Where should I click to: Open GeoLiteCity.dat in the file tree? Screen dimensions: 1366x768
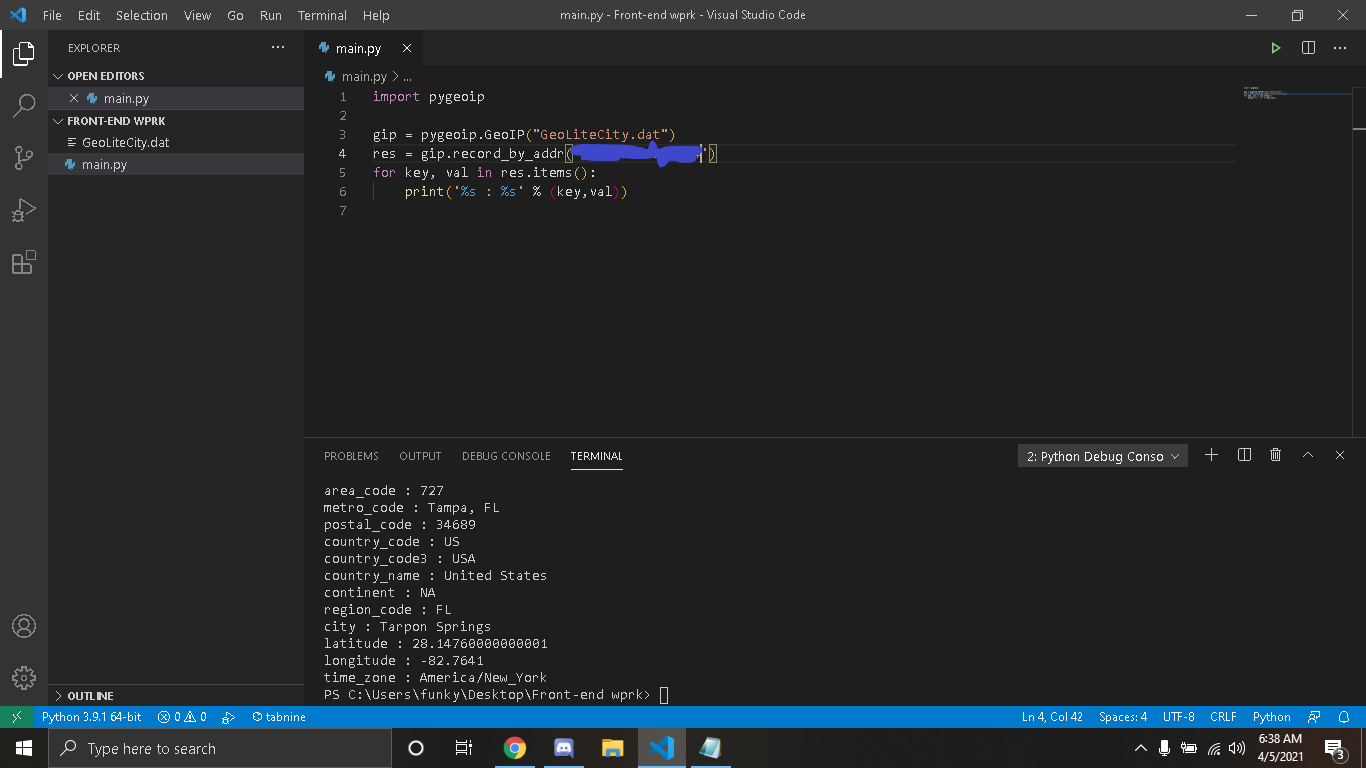coord(125,142)
